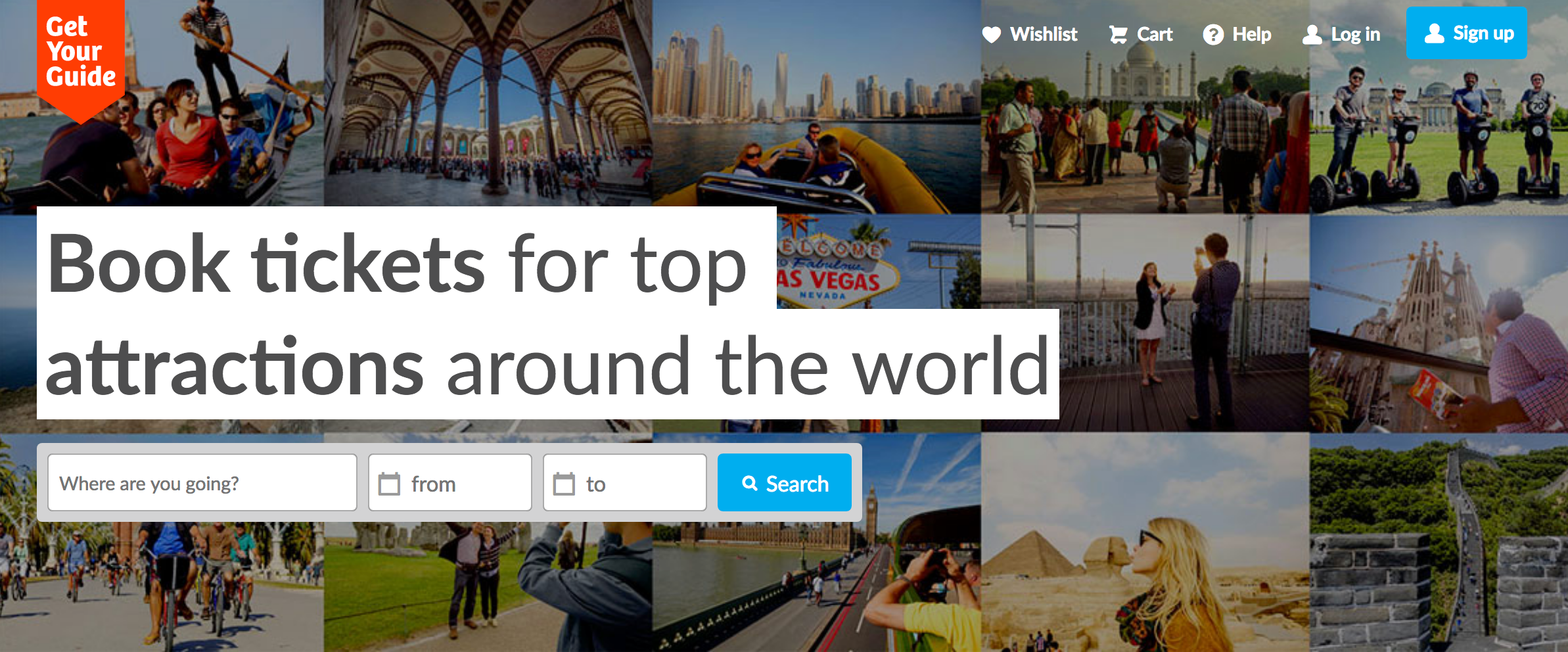The height and width of the screenshot is (652, 1568).
Task: Click the Search magnifying glass icon
Action: click(750, 483)
